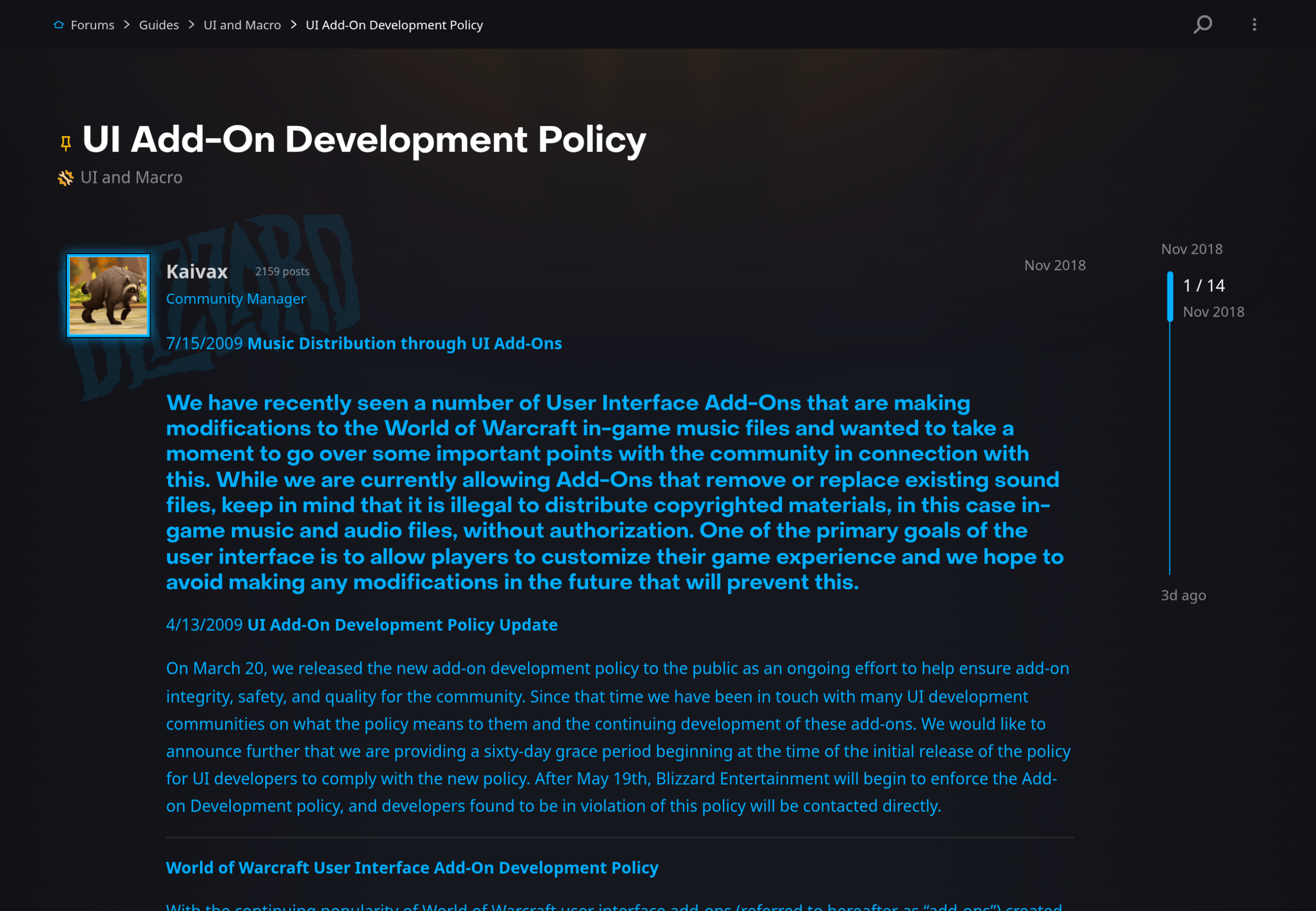Click the post date Nov 2018
The height and width of the screenshot is (911, 1316).
pyautogui.click(x=1055, y=265)
